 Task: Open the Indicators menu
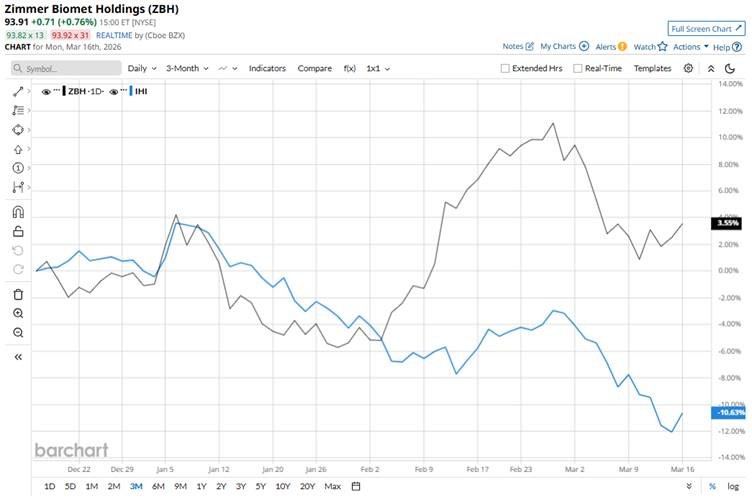267,69
